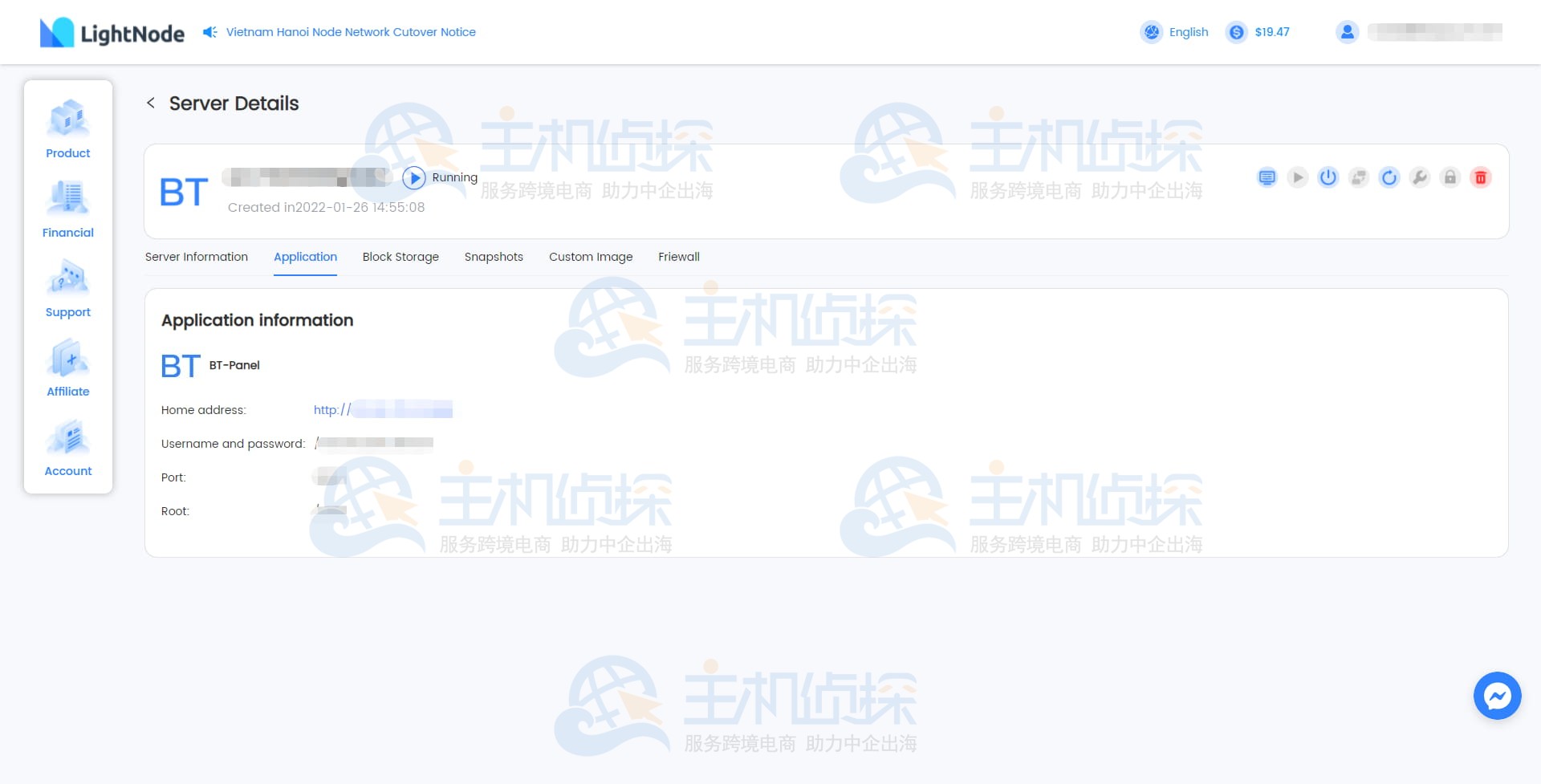Open the Product section in sidebar

click(x=67, y=131)
